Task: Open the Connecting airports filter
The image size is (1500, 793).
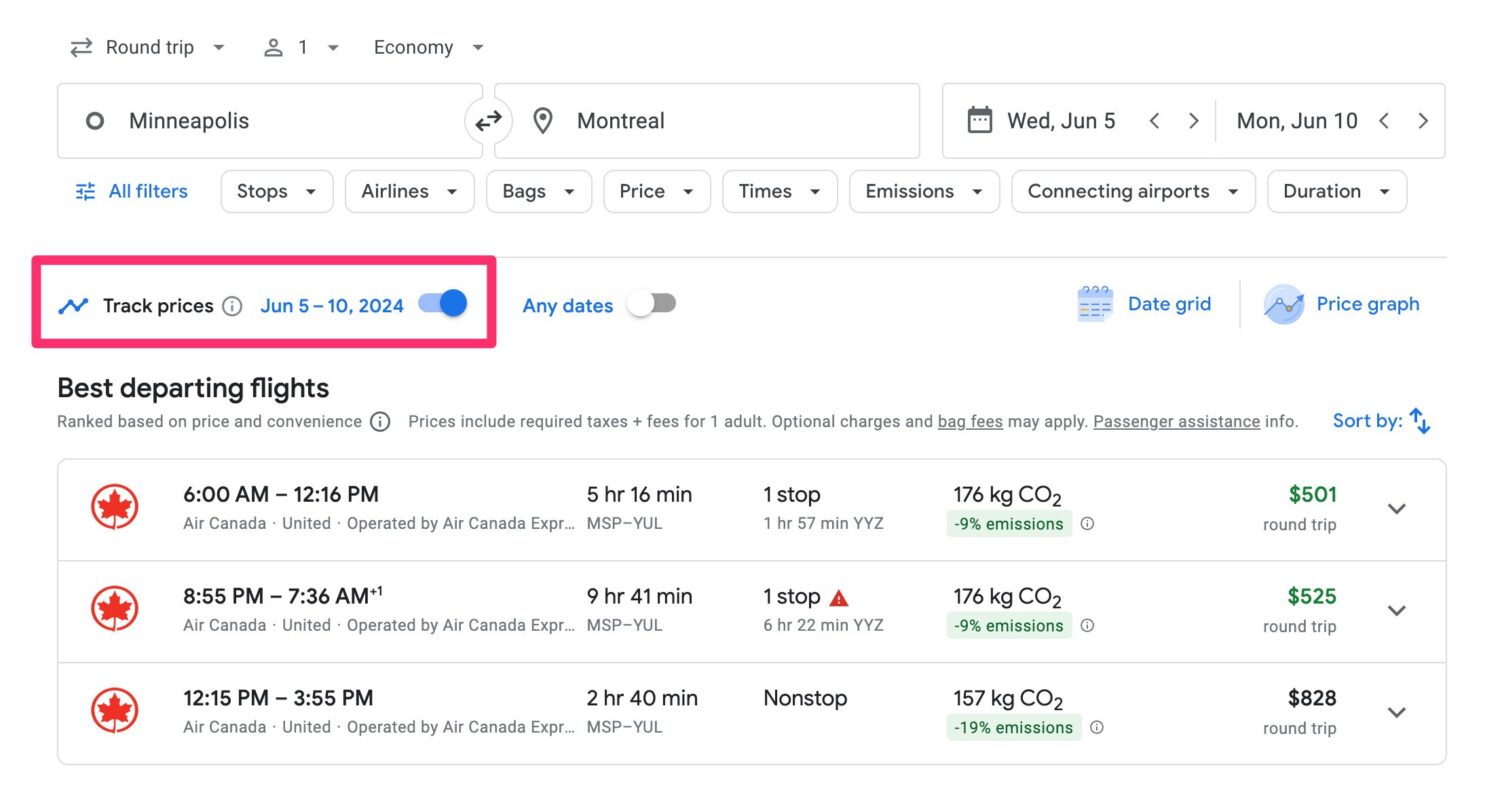Action: click(x=1132, y=191)
